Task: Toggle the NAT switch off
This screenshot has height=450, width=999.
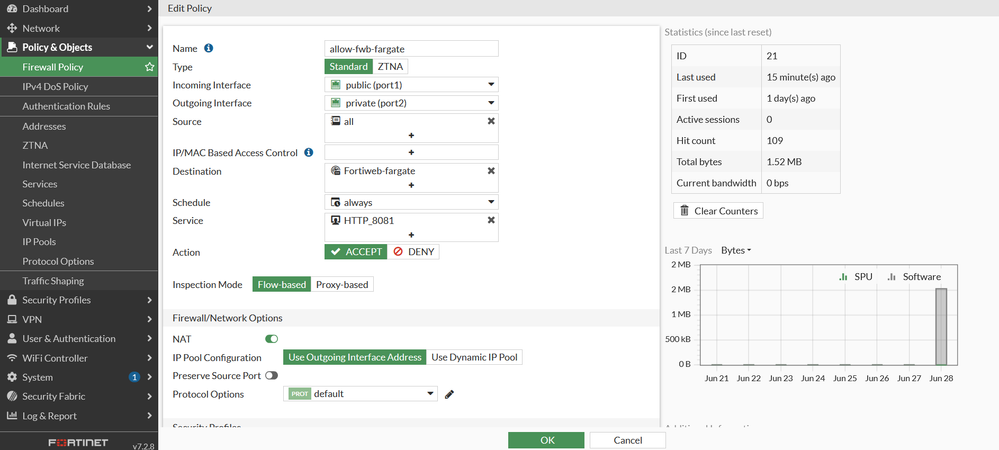Action: (271, 339)
